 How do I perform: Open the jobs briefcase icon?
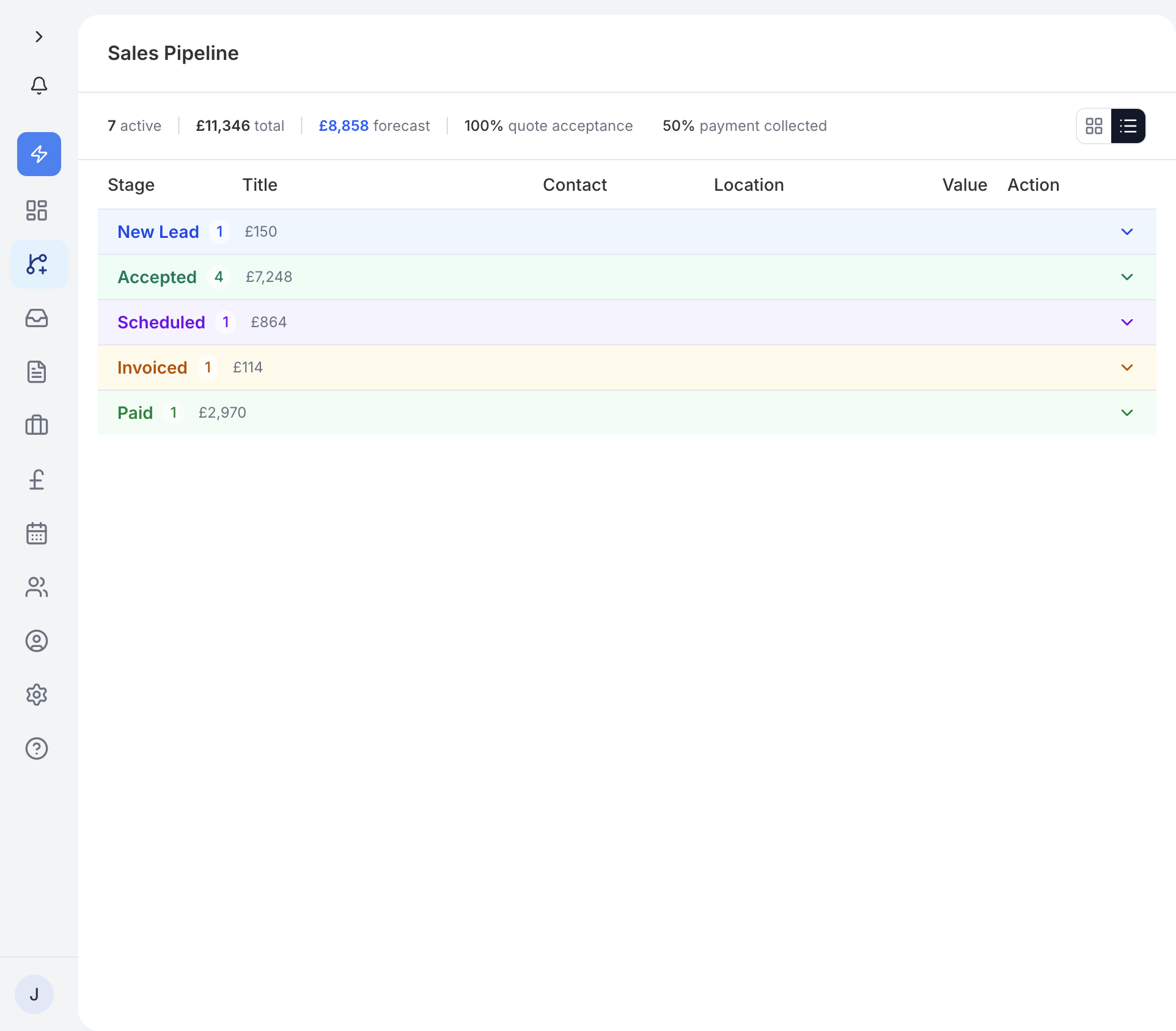click(x=37, y=426)
